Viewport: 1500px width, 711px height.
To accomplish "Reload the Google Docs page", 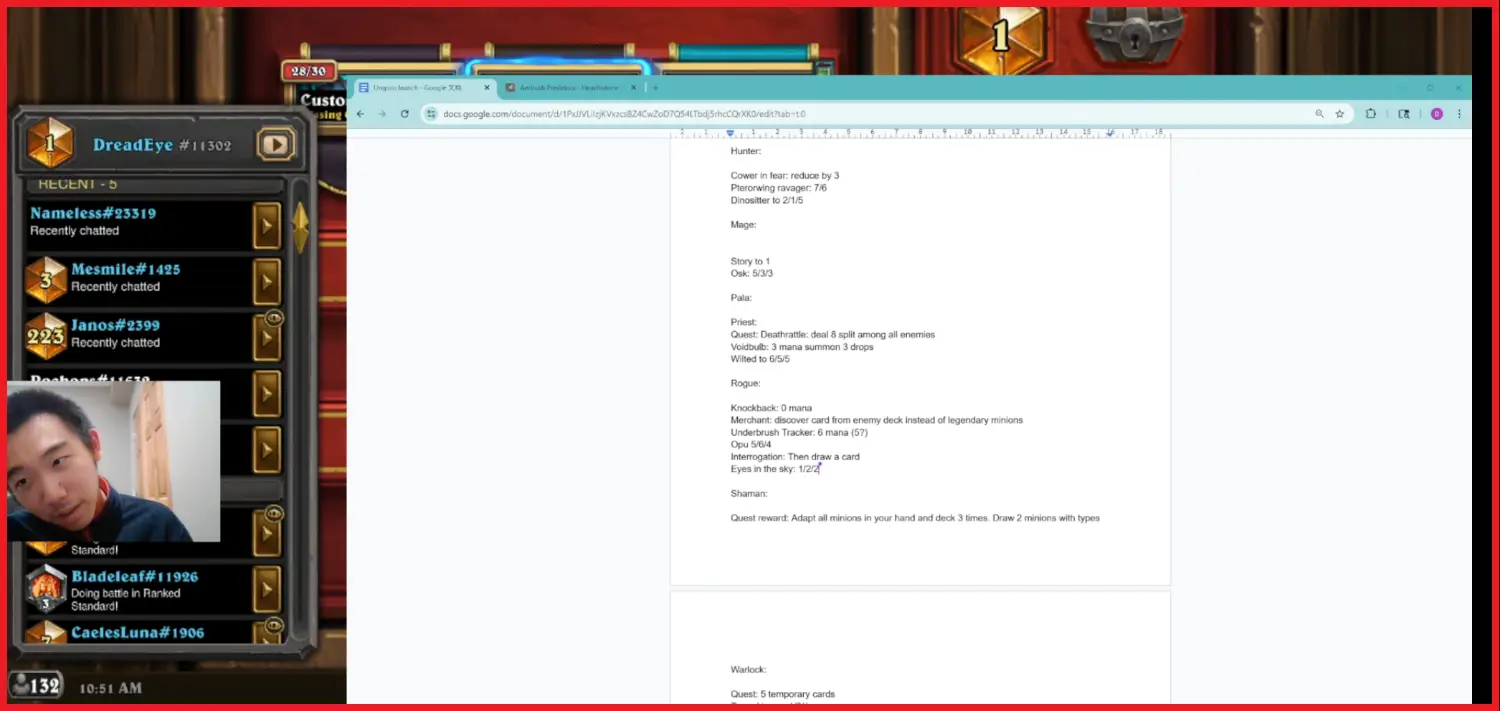I will pyautogui.click(x=404, y=114).
